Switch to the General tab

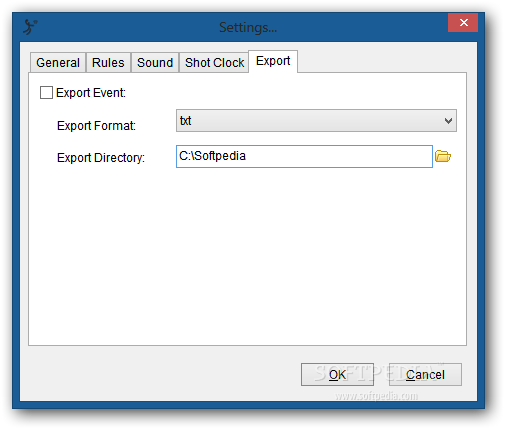click(x=58, y=62)
